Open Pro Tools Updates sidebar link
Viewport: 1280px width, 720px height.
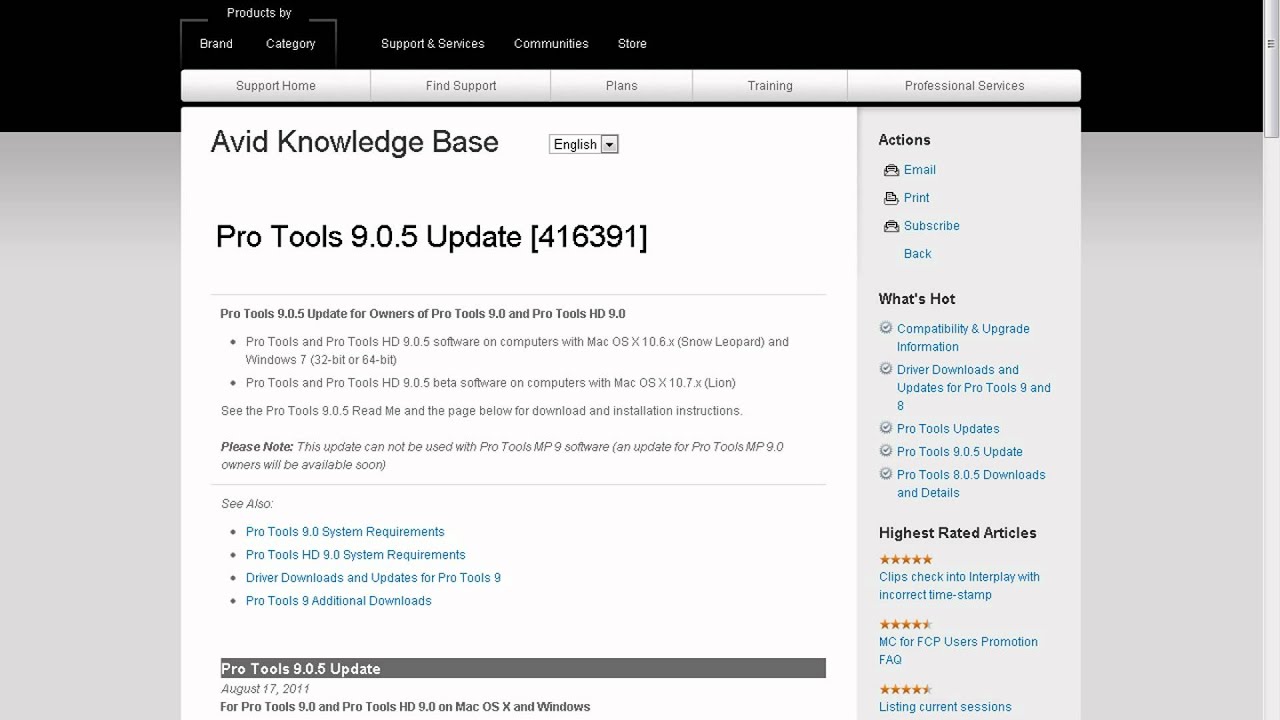pos(948,429)
